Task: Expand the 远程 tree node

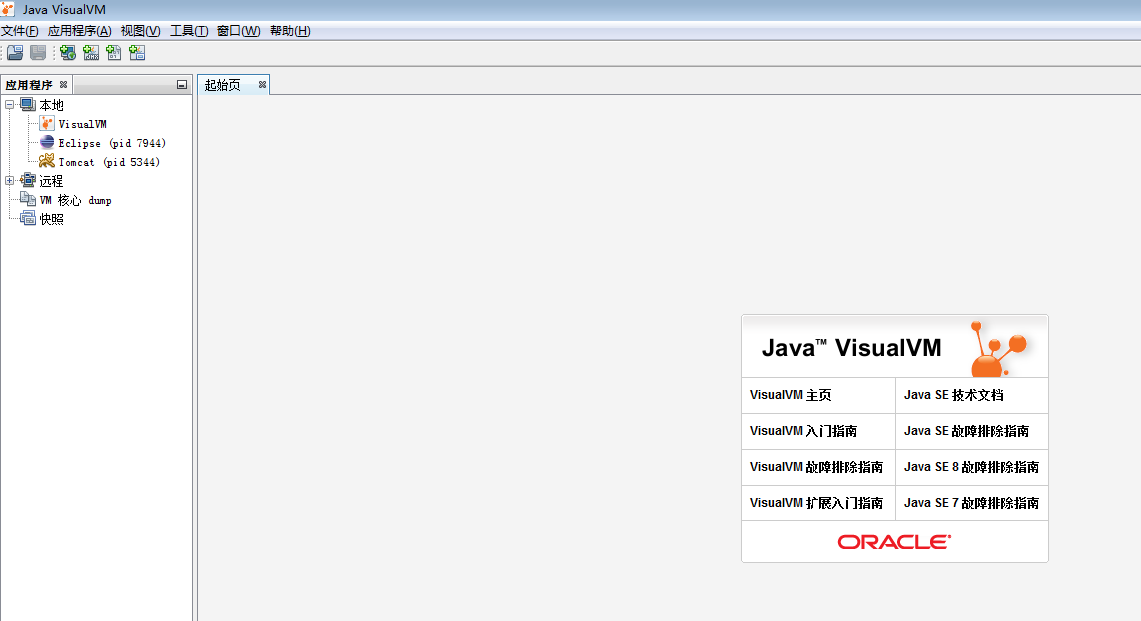Action: (10, 181)
